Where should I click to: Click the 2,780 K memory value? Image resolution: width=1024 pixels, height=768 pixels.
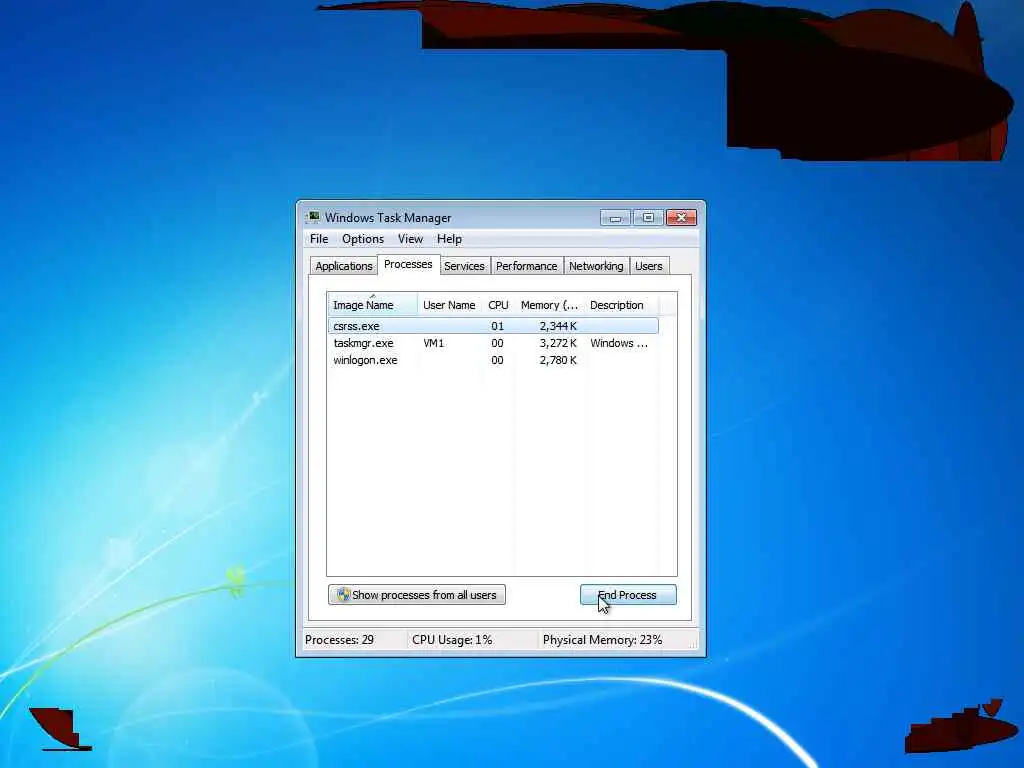[558, 360]
